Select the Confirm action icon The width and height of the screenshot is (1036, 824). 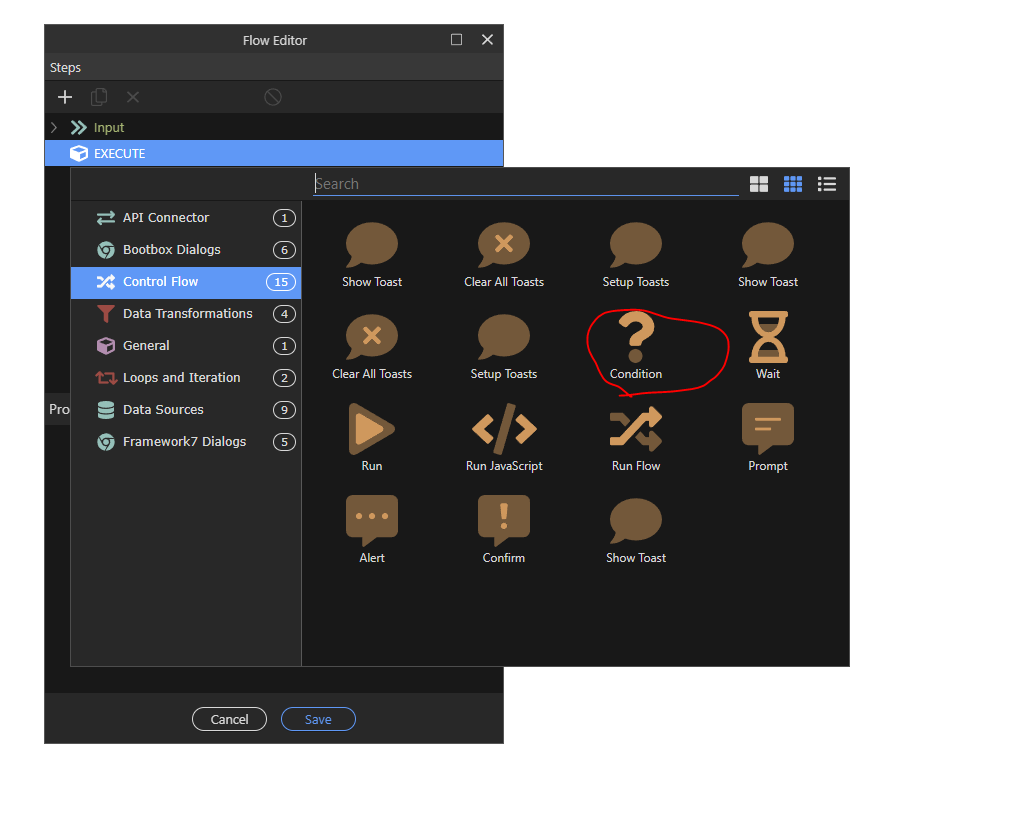[504, 521]
